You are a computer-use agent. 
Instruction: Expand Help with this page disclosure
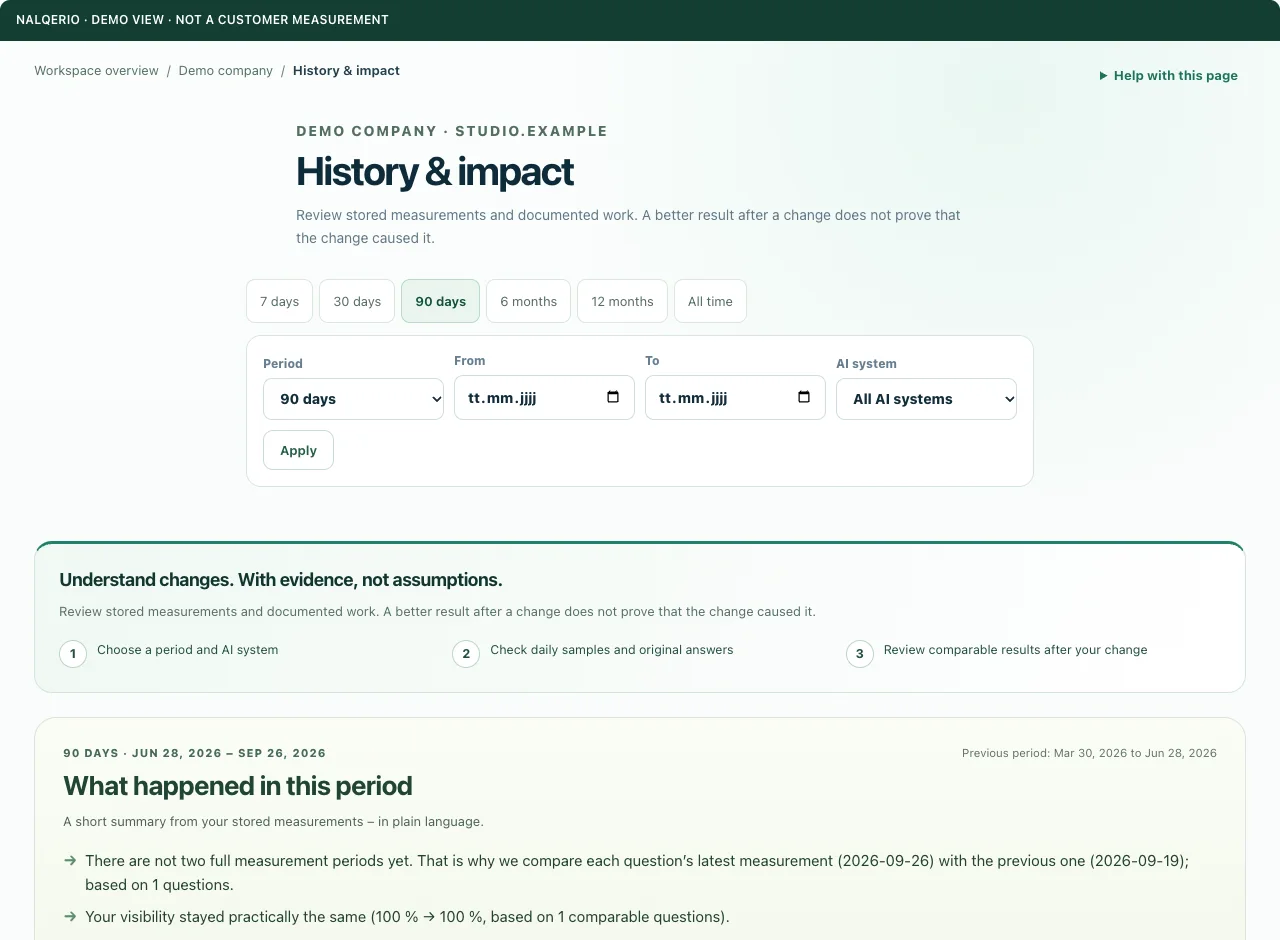click(x=1168, y=75)
